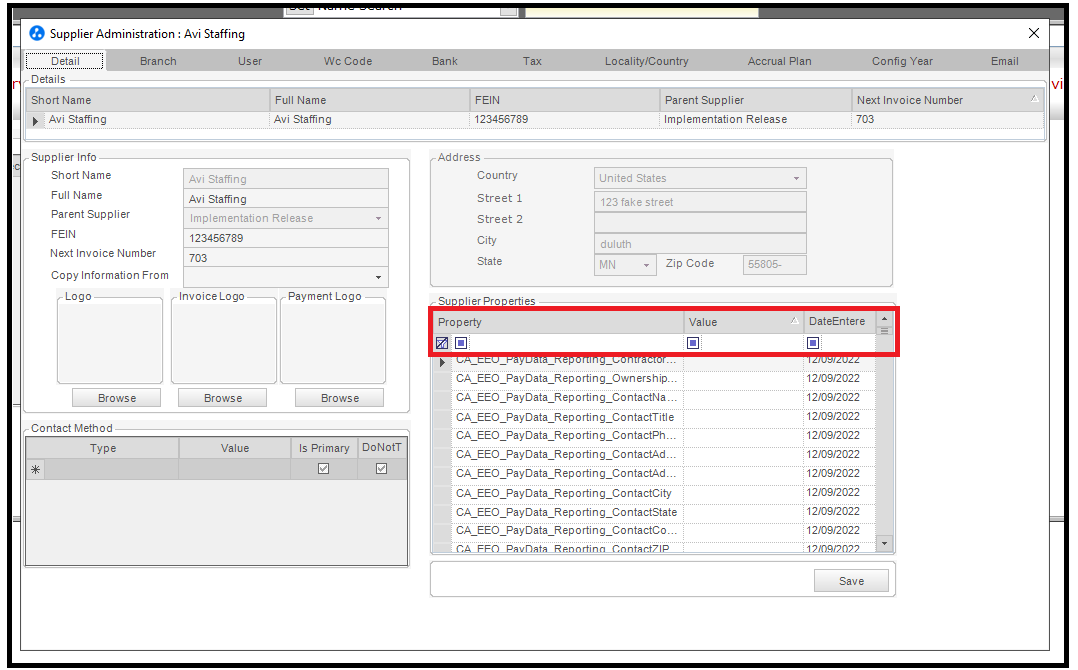This screenshot has width=1078, height=670.
Task: Switch to the Detail tab
Action: (65, 61)
